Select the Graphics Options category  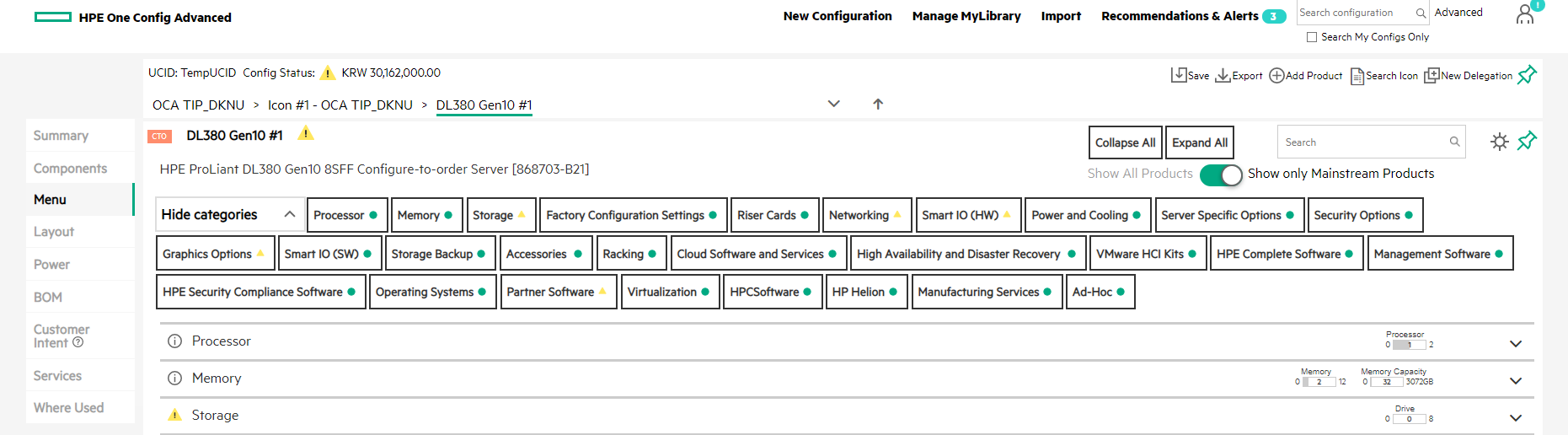pos(216,253)
